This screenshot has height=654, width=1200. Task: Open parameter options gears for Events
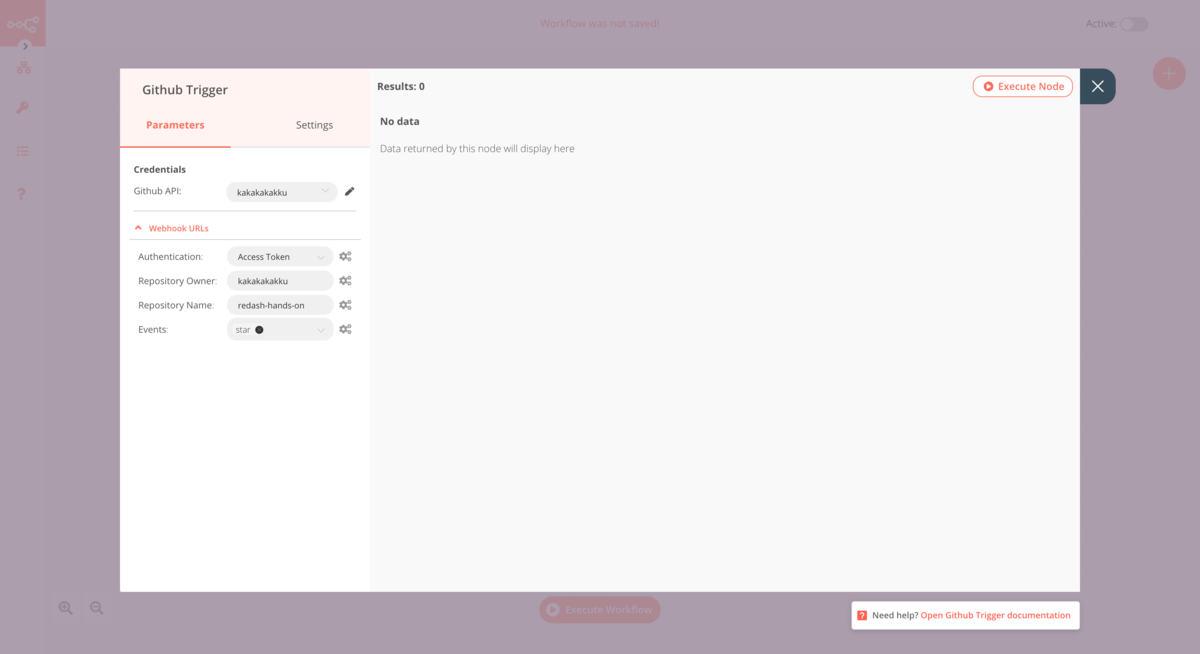coord(345,329)
